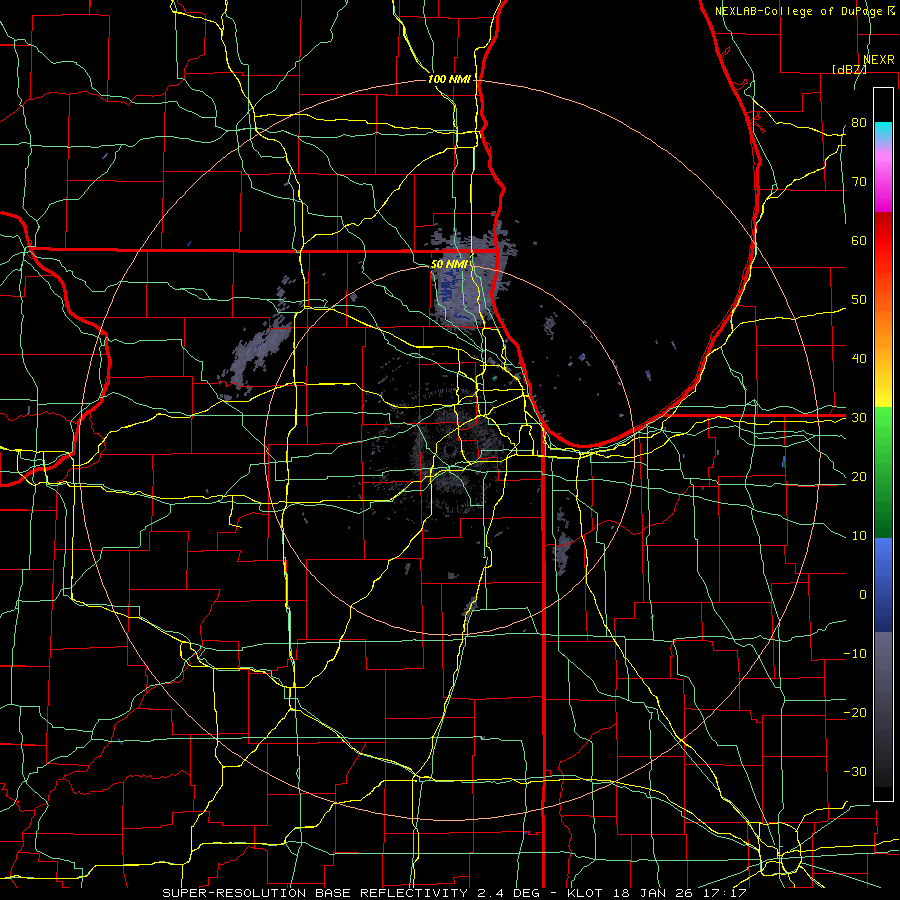This screenshot has width=900, height=900.
Task: Click the -10 value on dBZ scale
Action: (x=855, y=654)
